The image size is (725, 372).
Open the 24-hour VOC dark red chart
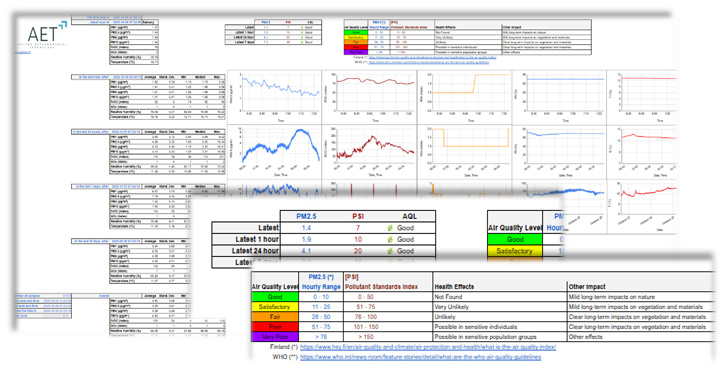click(x=369, y=152)
